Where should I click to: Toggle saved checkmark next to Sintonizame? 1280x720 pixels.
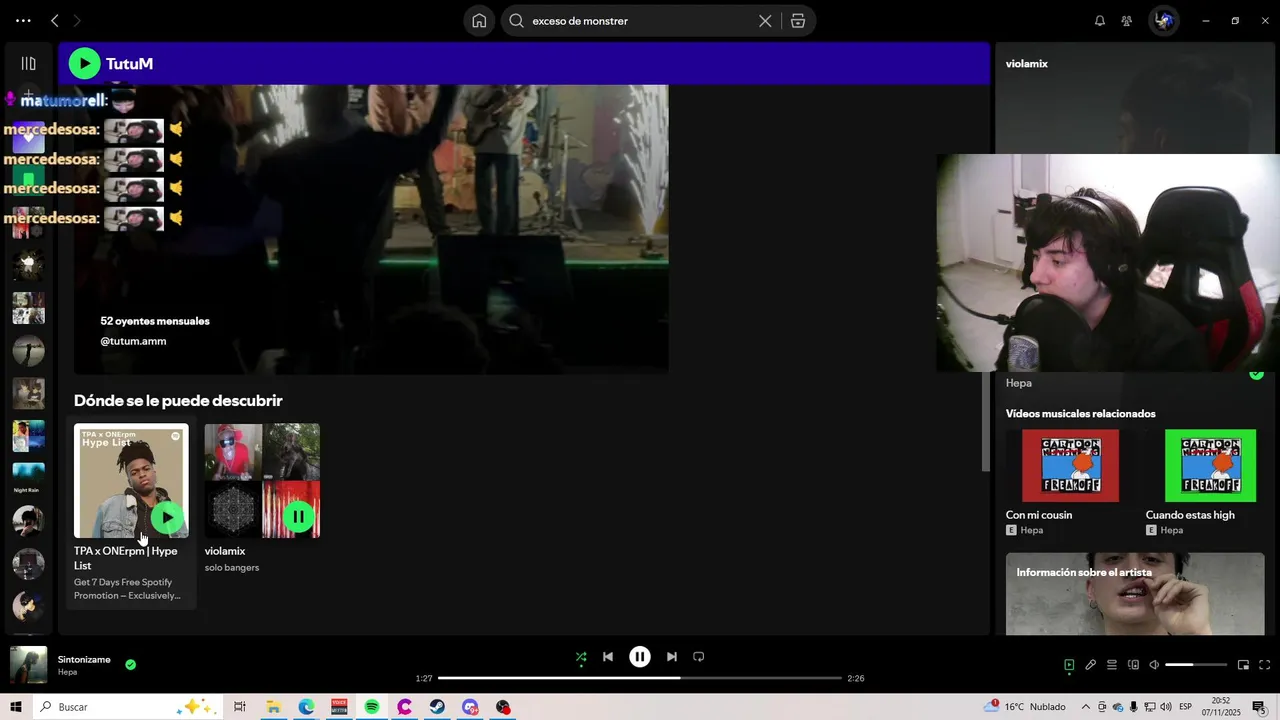131,664
